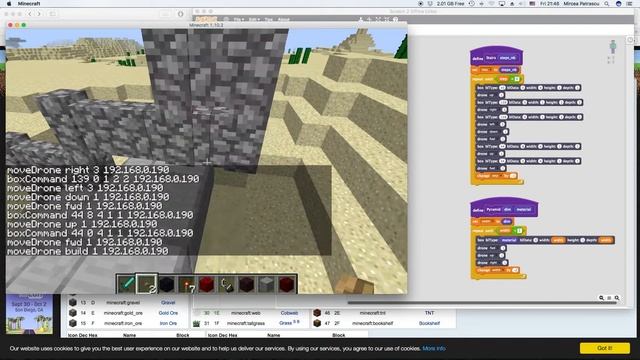640x360 pixels.
Task: Click the change by block in Stairs script
Action: pos(497,176)
